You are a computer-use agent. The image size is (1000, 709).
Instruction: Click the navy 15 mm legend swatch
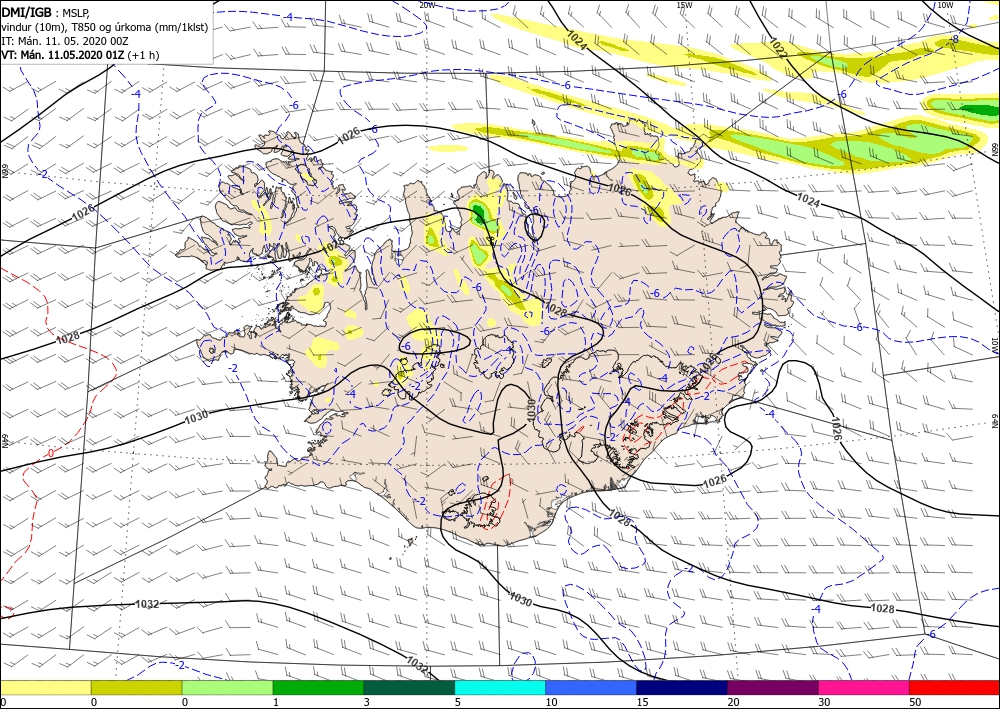682,687
